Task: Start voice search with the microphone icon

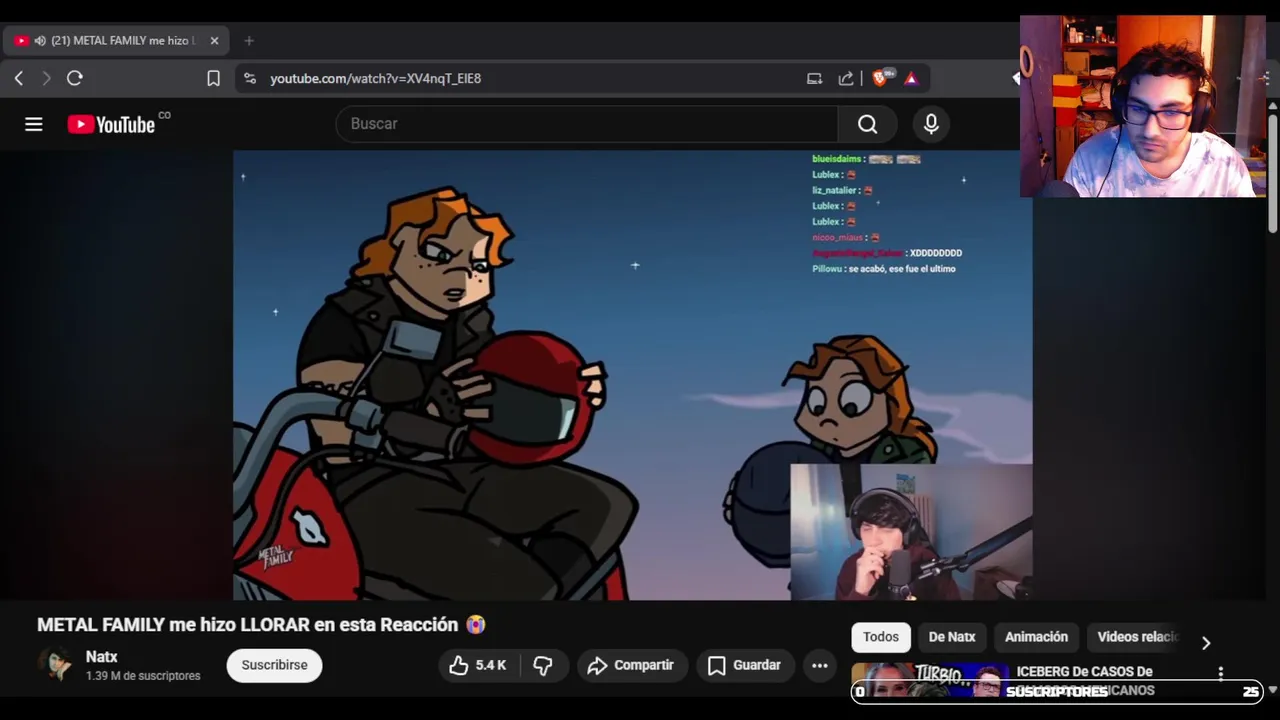Action: [931, 124]
